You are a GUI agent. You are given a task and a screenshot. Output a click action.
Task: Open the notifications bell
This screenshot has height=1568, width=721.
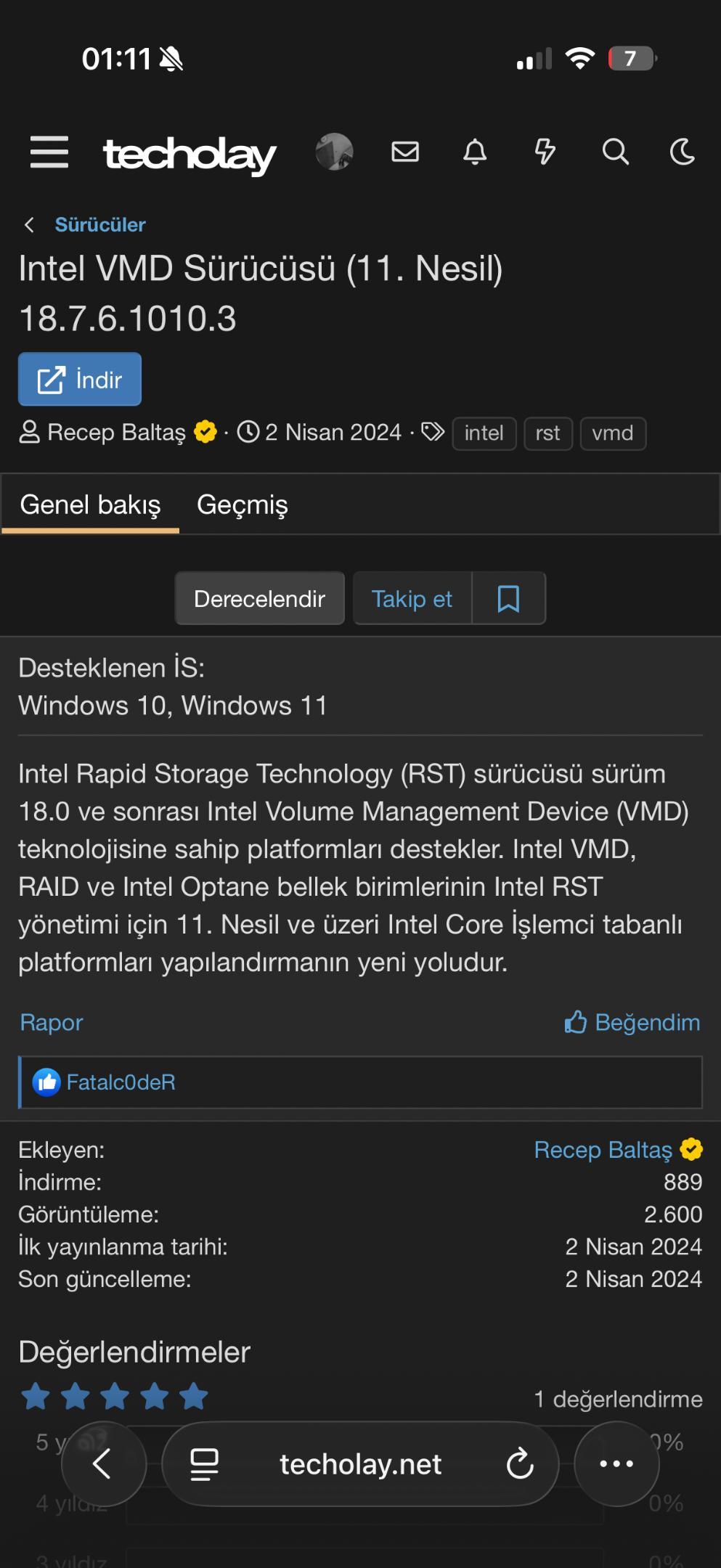pos(475,152)
